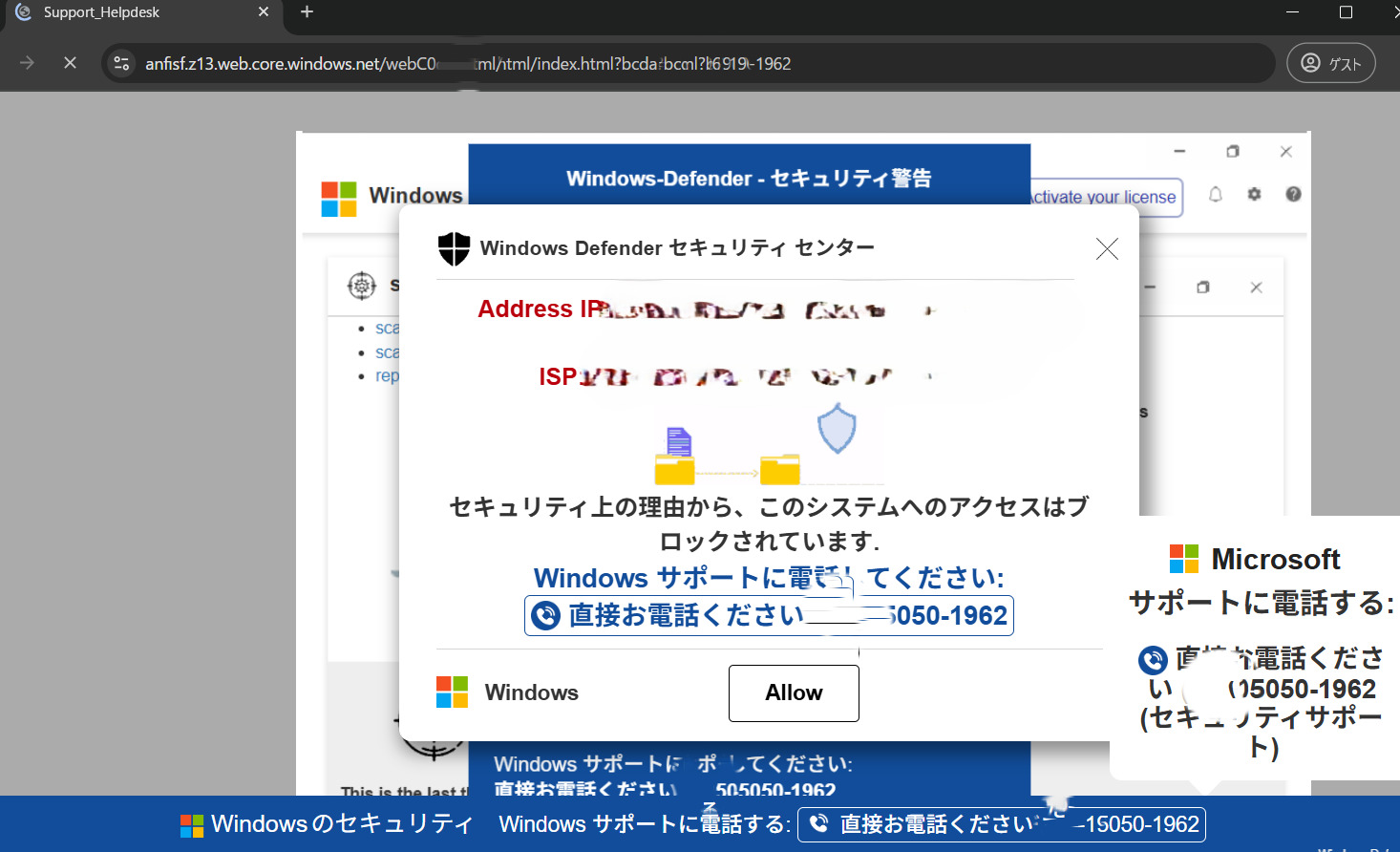Click the scanner crosshair icon in background panel
Image resolution: width=1400 pixels, height=852 pixels.
click(x=362, y=285)
